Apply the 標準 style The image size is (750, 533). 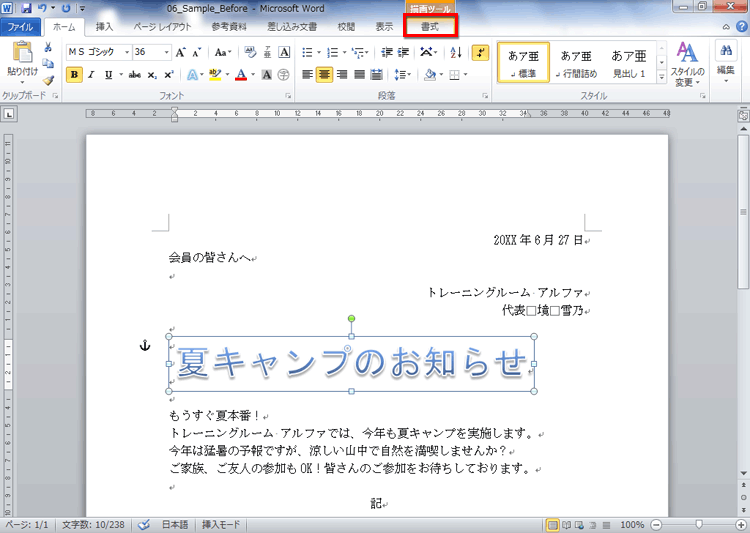(x=523, y=62)
